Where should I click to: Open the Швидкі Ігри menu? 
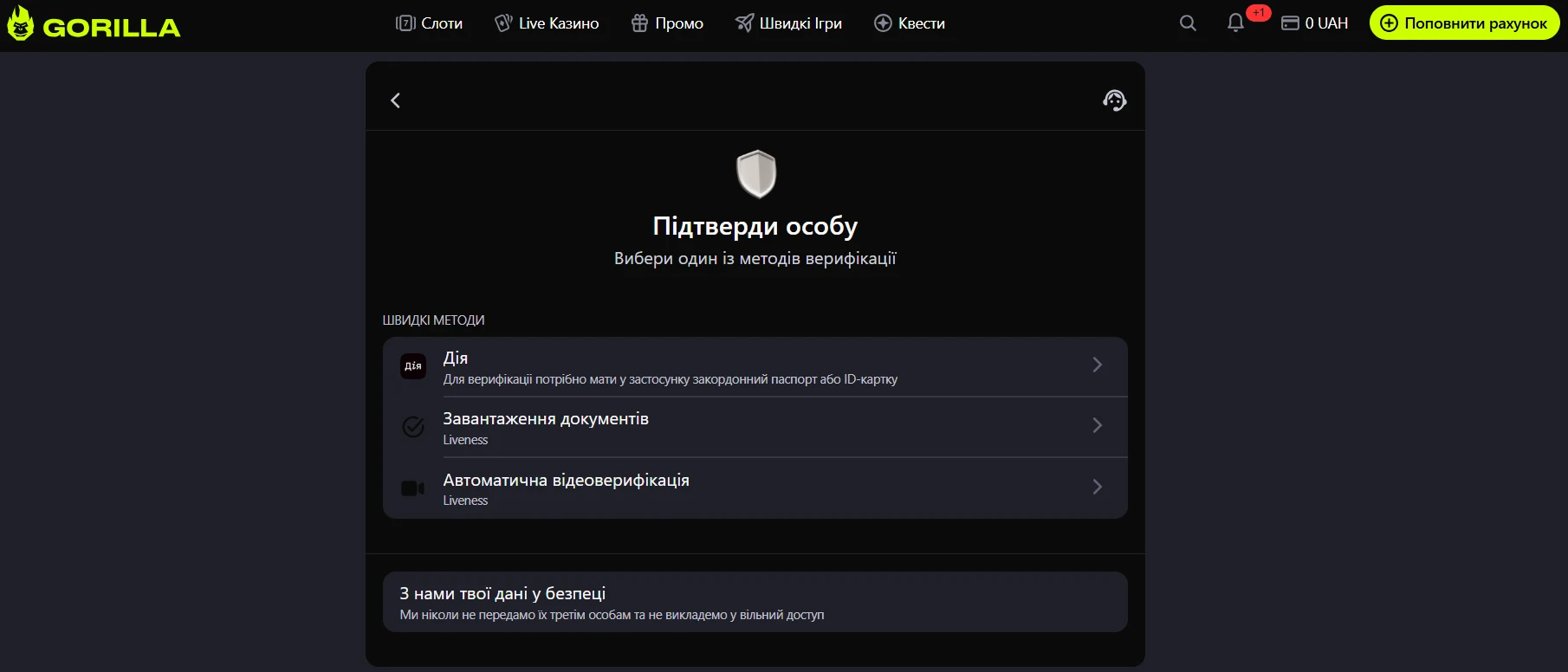click(788, 23)
